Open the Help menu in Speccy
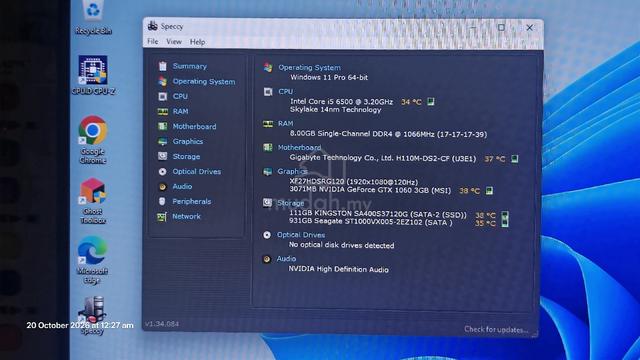This screenshot has height=360, width=640. point(198,42)
